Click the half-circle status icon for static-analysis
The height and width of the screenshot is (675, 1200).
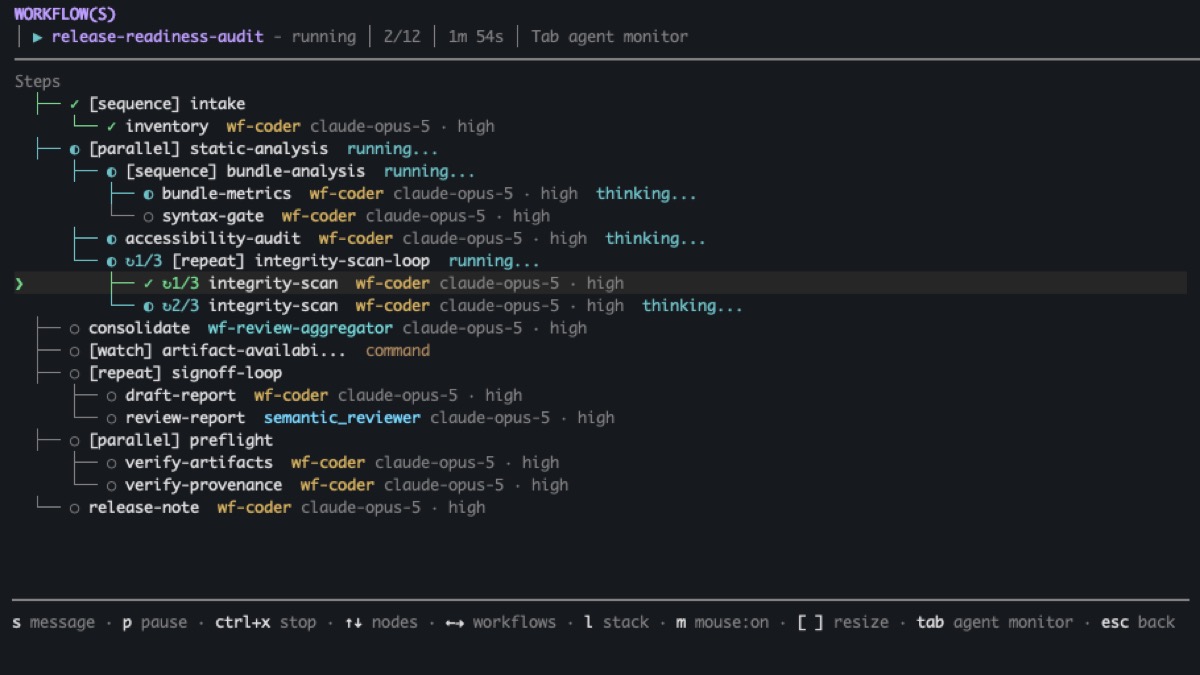[x=75, y=149]
